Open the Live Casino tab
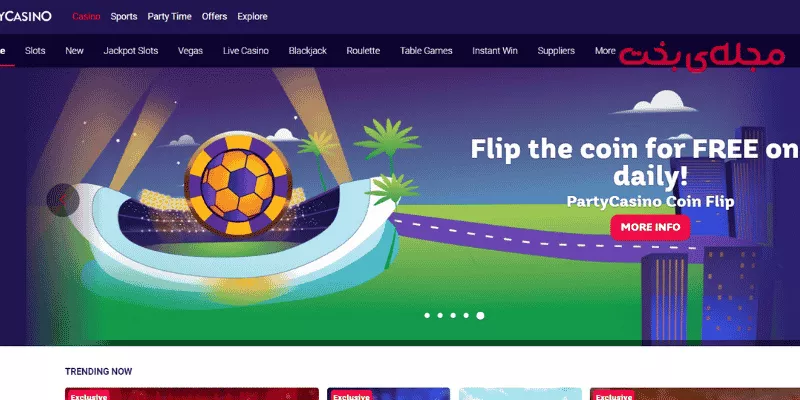The height and width of the screenshot is (400, 800). pyautogui.click(x=246, y=51)
